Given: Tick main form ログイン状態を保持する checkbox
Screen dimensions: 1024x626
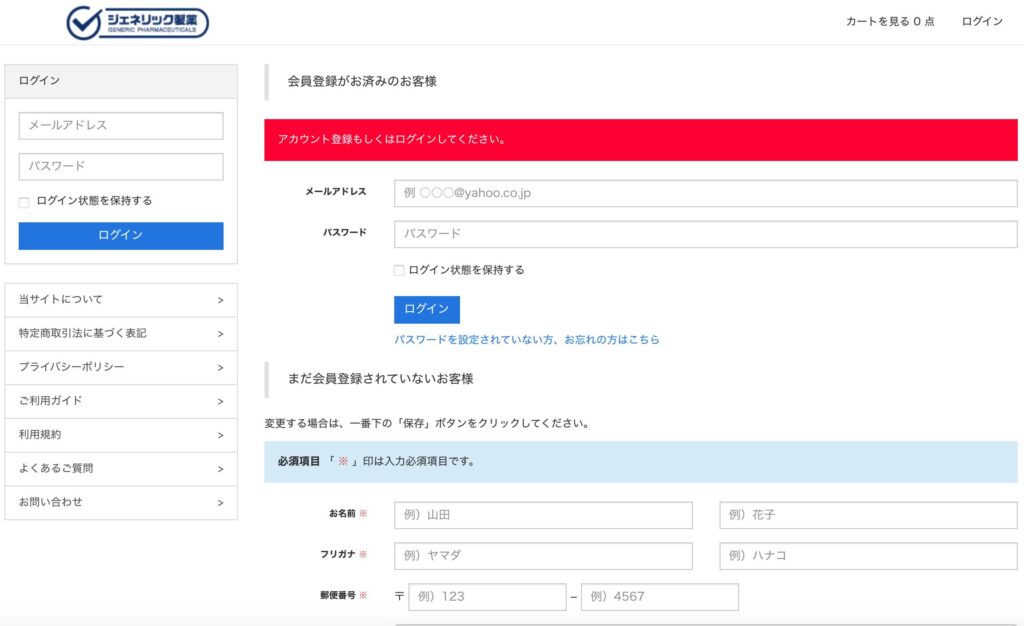Looking at the screenshot, I should [399, 270].
